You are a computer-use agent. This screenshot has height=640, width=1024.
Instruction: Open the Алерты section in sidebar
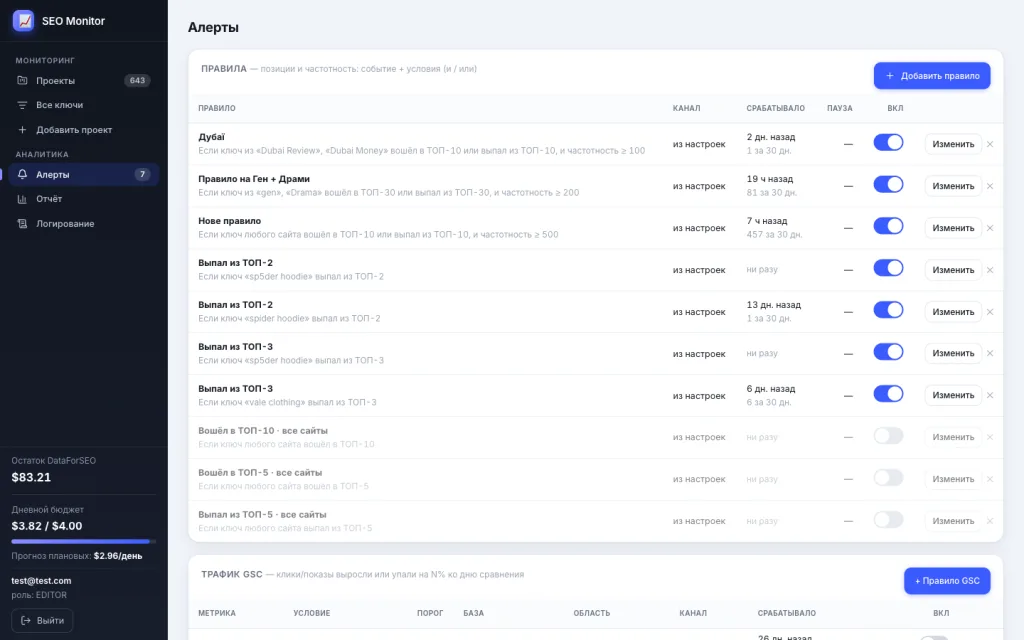point(84,174)
